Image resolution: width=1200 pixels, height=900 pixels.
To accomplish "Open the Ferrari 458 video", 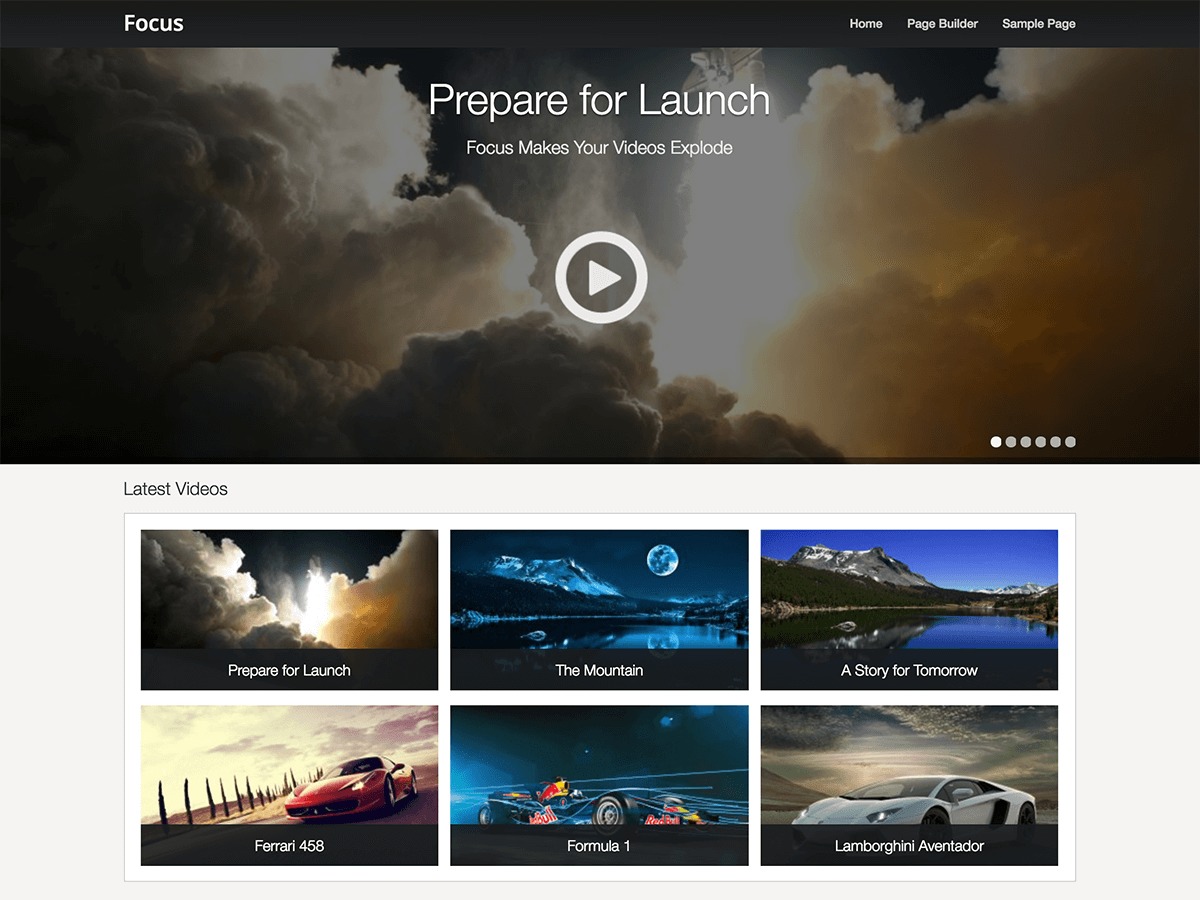I will pos(289,770).
